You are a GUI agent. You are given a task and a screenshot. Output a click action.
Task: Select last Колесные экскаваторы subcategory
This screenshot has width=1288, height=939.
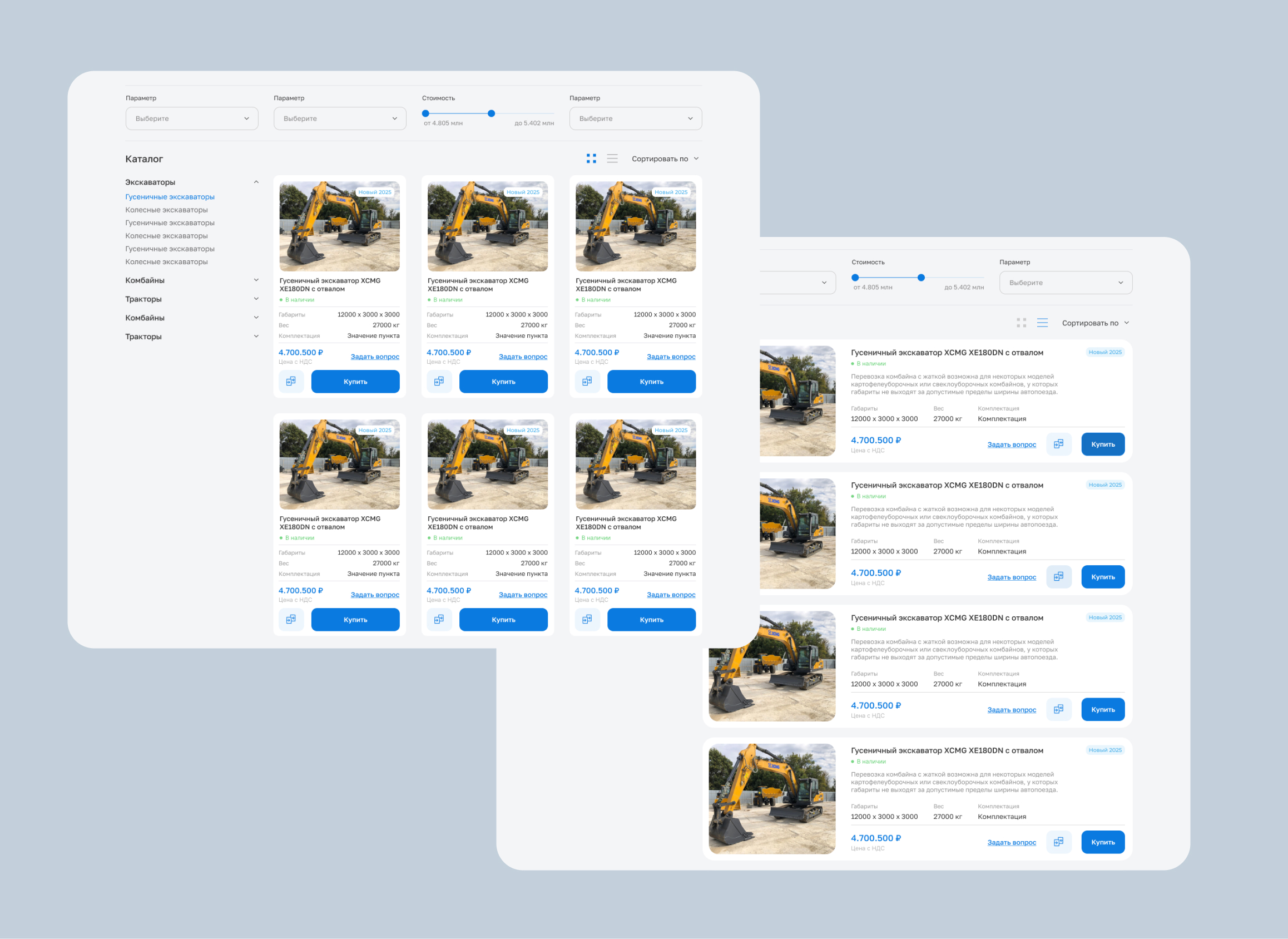(x=166, y=261)
